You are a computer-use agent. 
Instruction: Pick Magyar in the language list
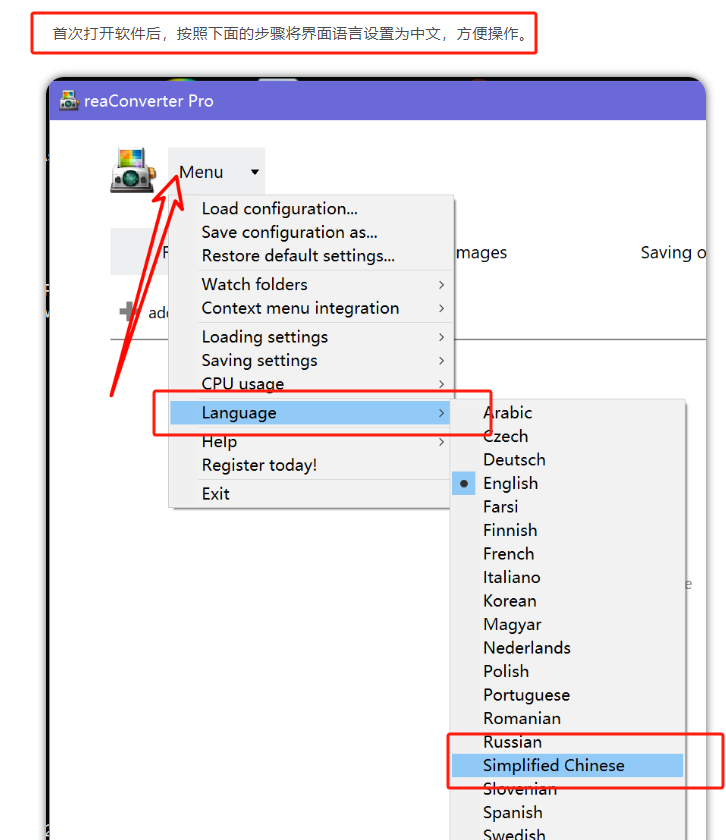567,624
